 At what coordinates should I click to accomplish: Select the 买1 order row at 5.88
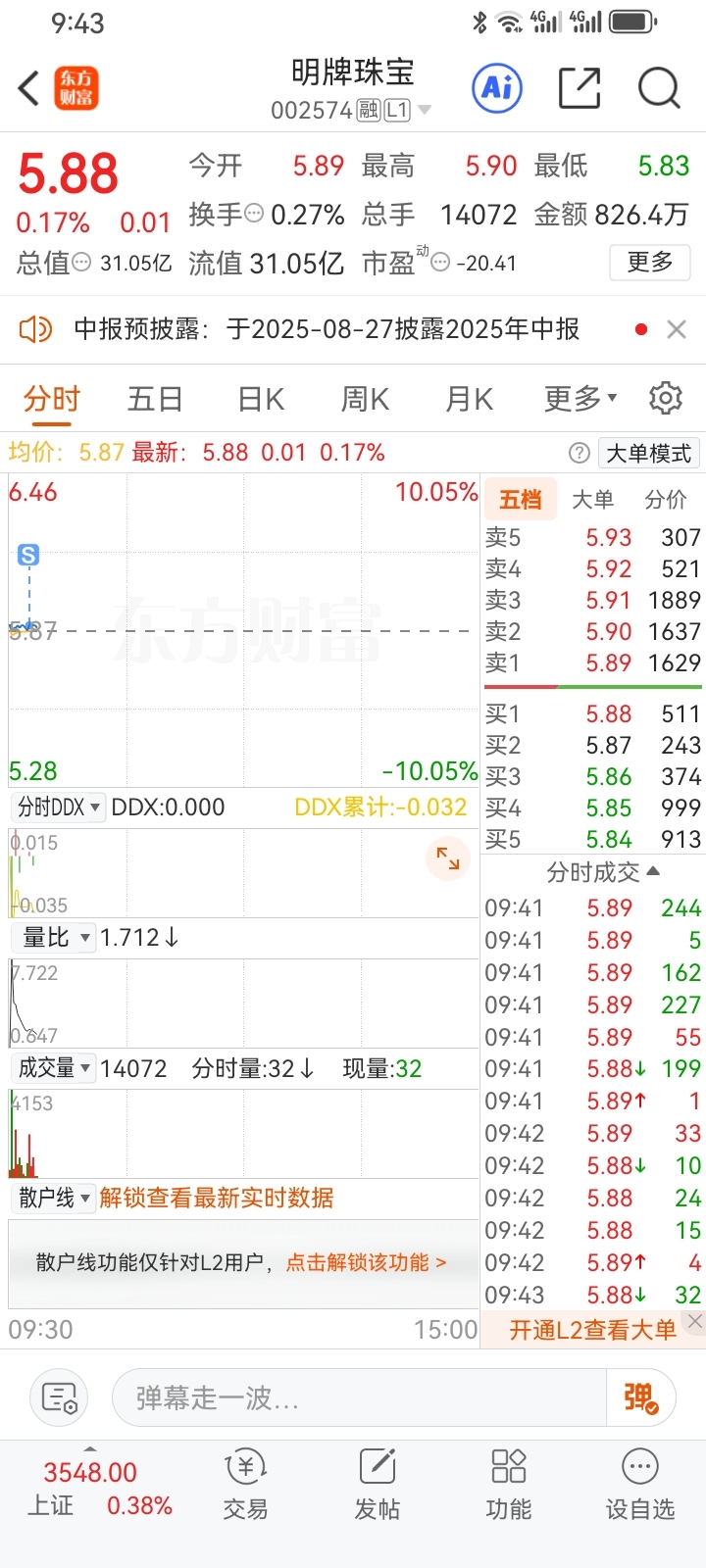[593, 713]
